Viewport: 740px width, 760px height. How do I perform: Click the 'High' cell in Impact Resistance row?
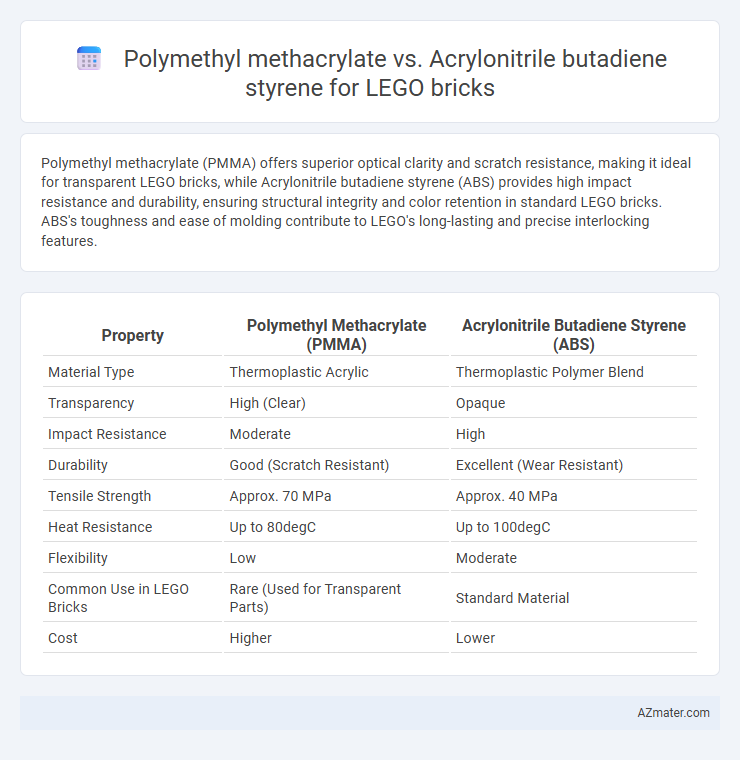(x=470, y=434)
